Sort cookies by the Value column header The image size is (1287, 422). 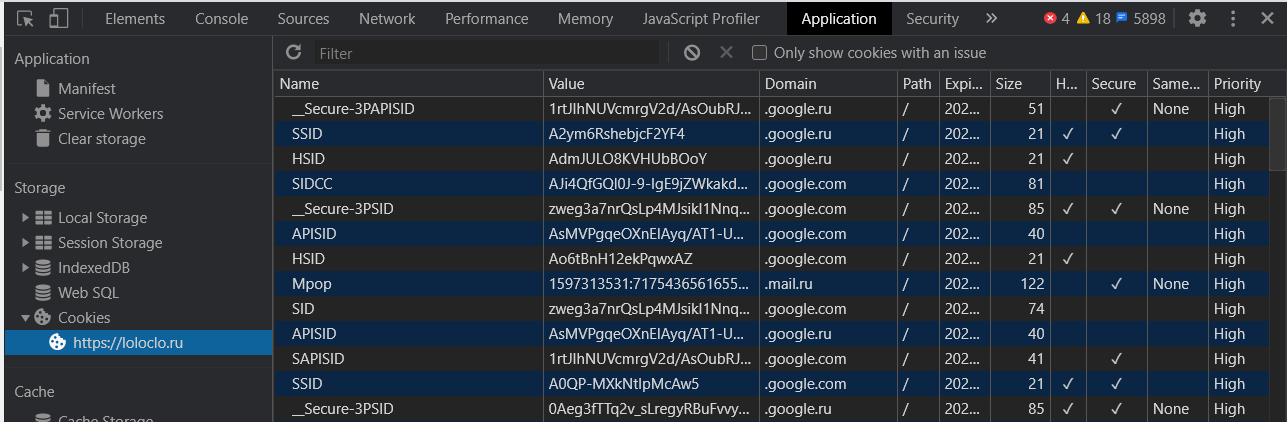pos(651,84)
